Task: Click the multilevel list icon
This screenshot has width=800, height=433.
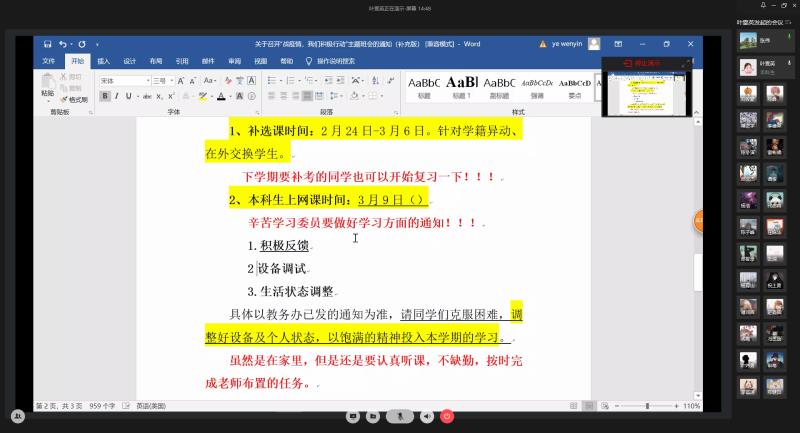Action: [x=309, y=81]
